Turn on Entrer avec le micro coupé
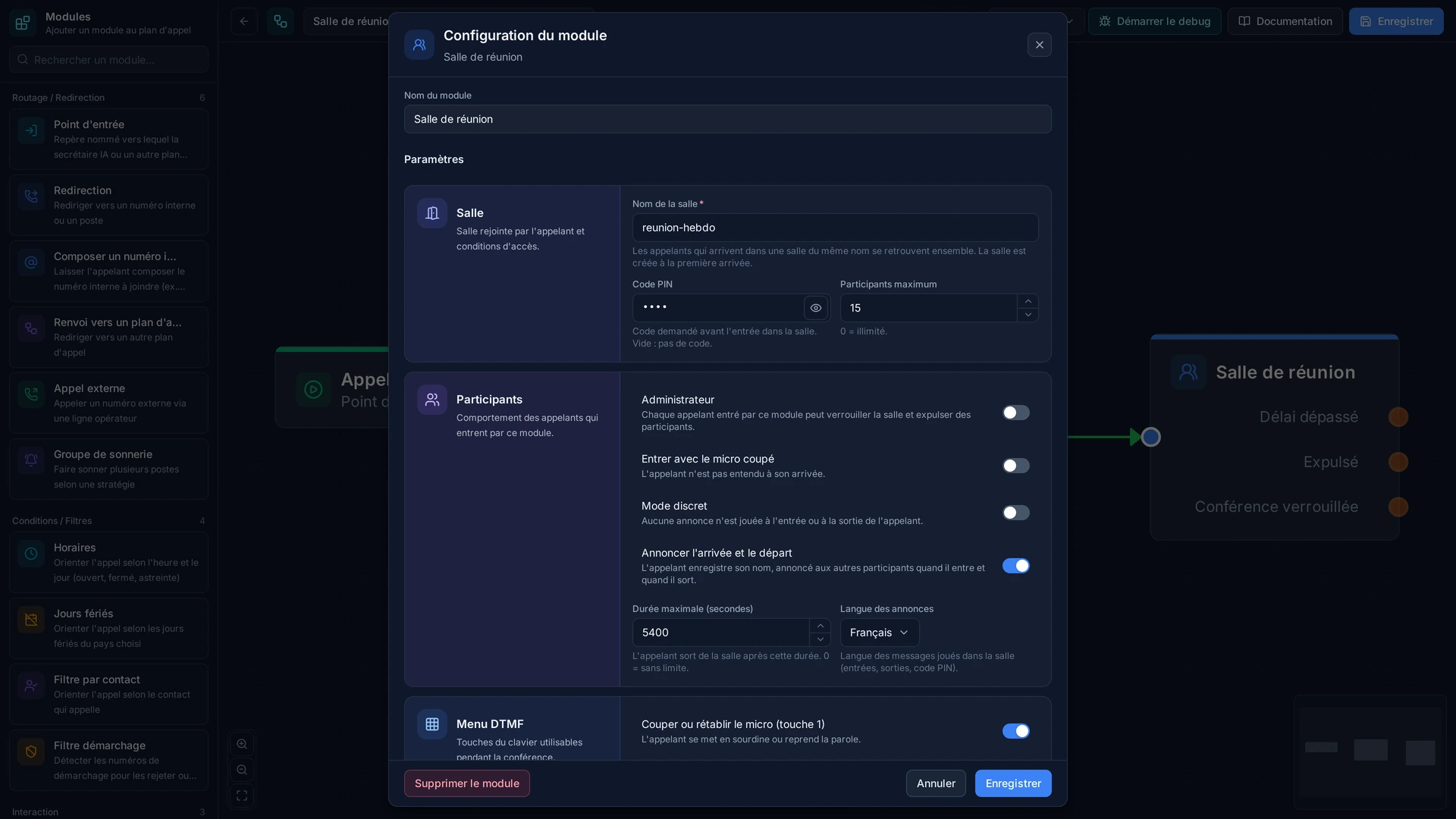Viewport: 1456px width, 819px height. coord(1016,466)
